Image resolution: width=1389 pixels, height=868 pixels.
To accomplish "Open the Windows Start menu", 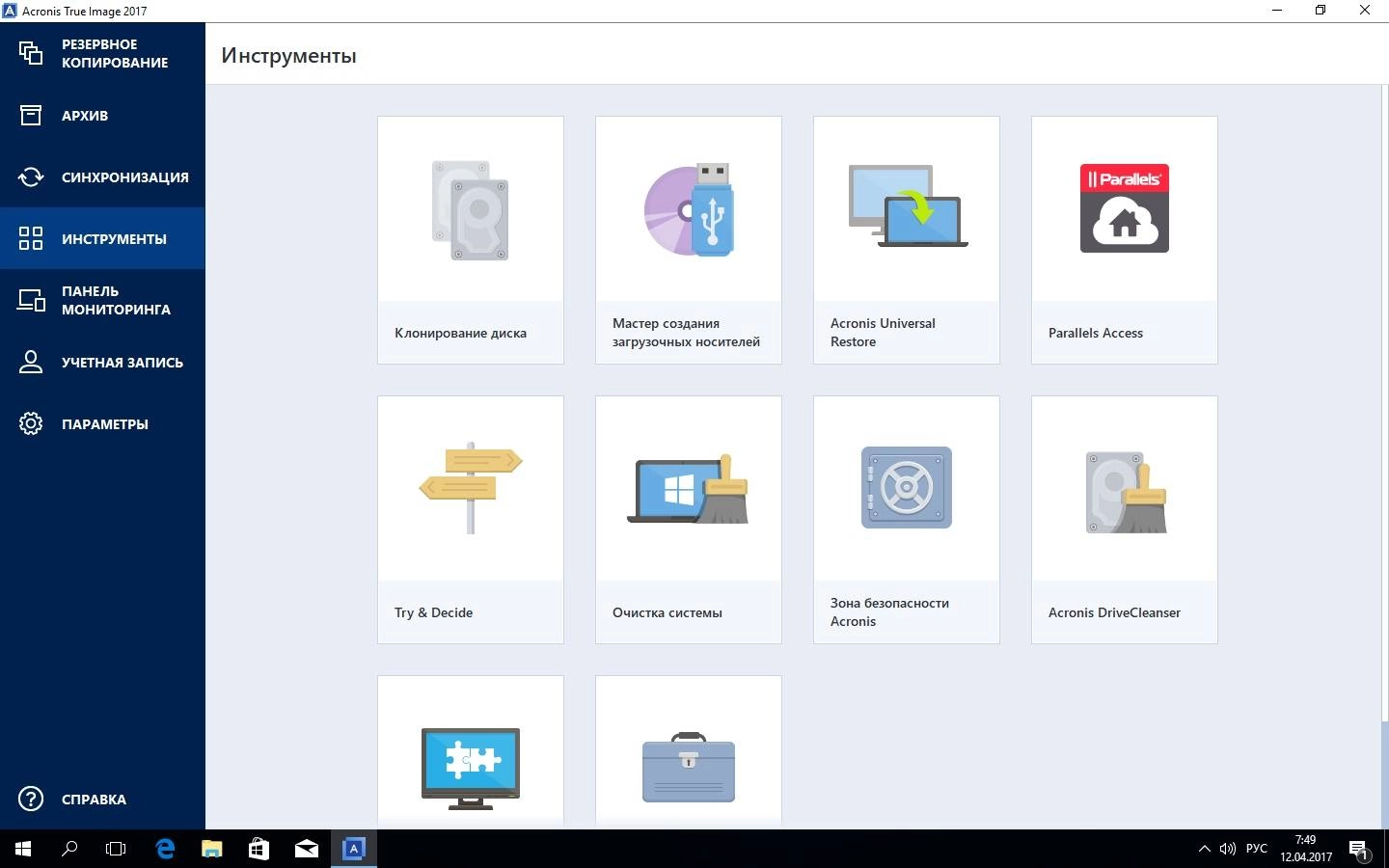I will pos(23,849).
